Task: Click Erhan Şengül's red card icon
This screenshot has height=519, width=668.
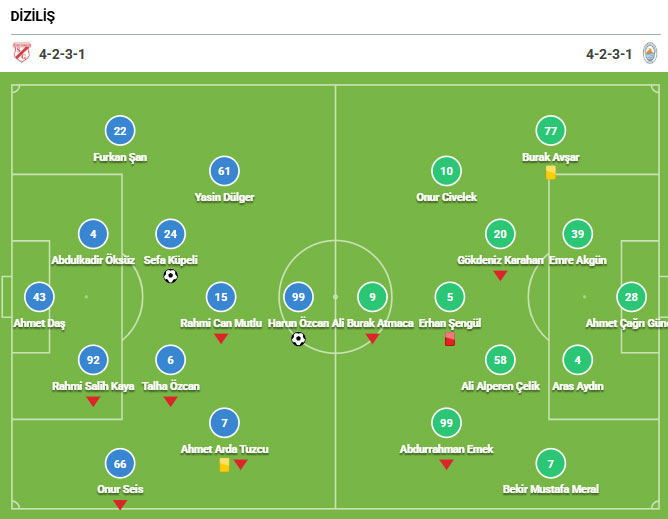Action: coord(450,339)
